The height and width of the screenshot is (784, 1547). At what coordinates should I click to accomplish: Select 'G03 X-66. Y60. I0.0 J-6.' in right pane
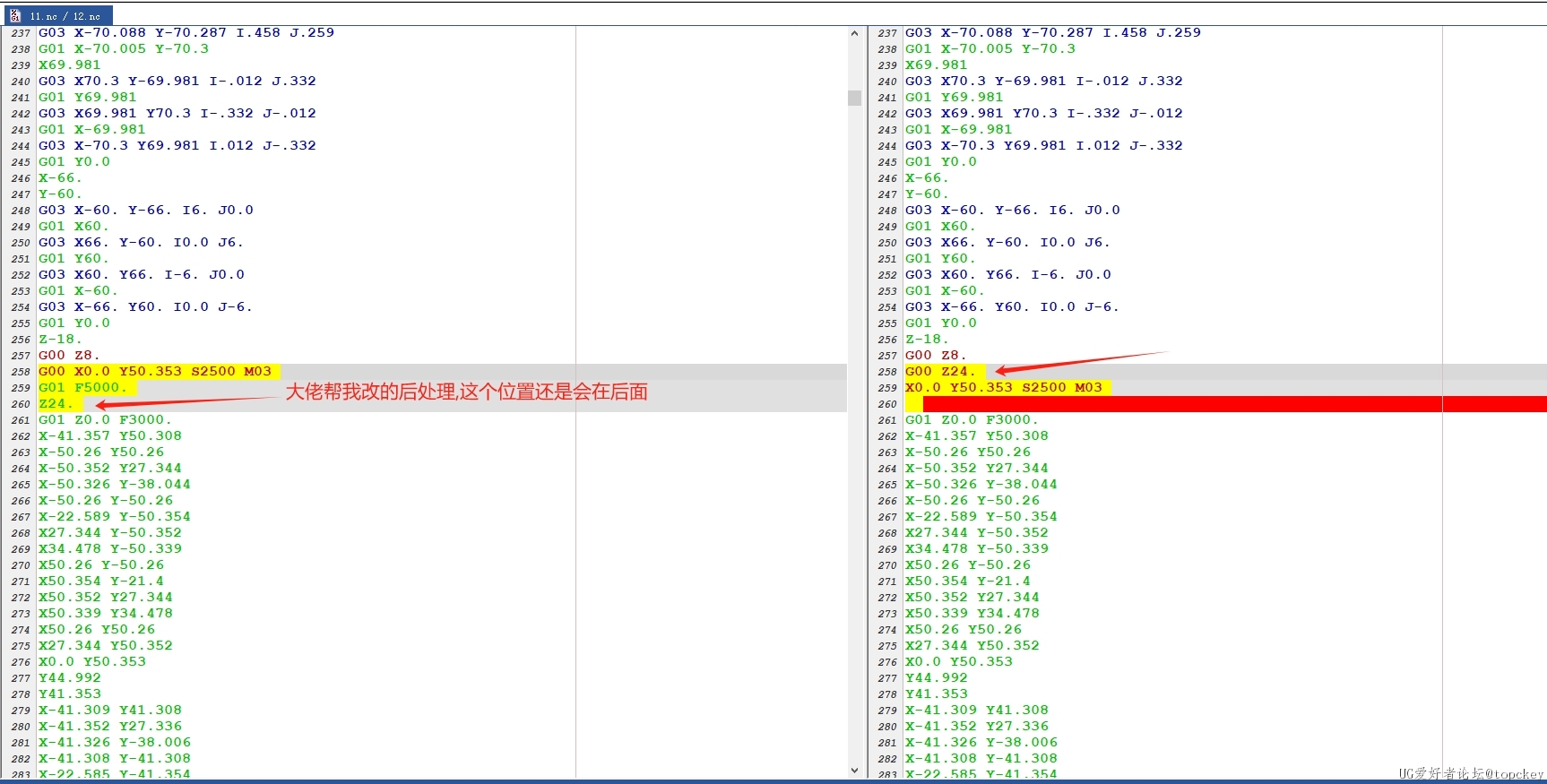coord(1013,307)
